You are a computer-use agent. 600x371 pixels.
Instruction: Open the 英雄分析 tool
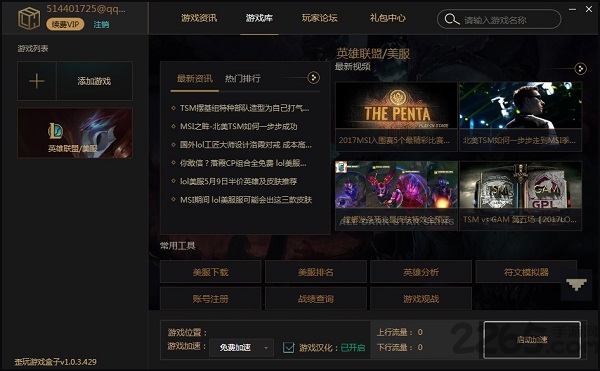(421, 272)
